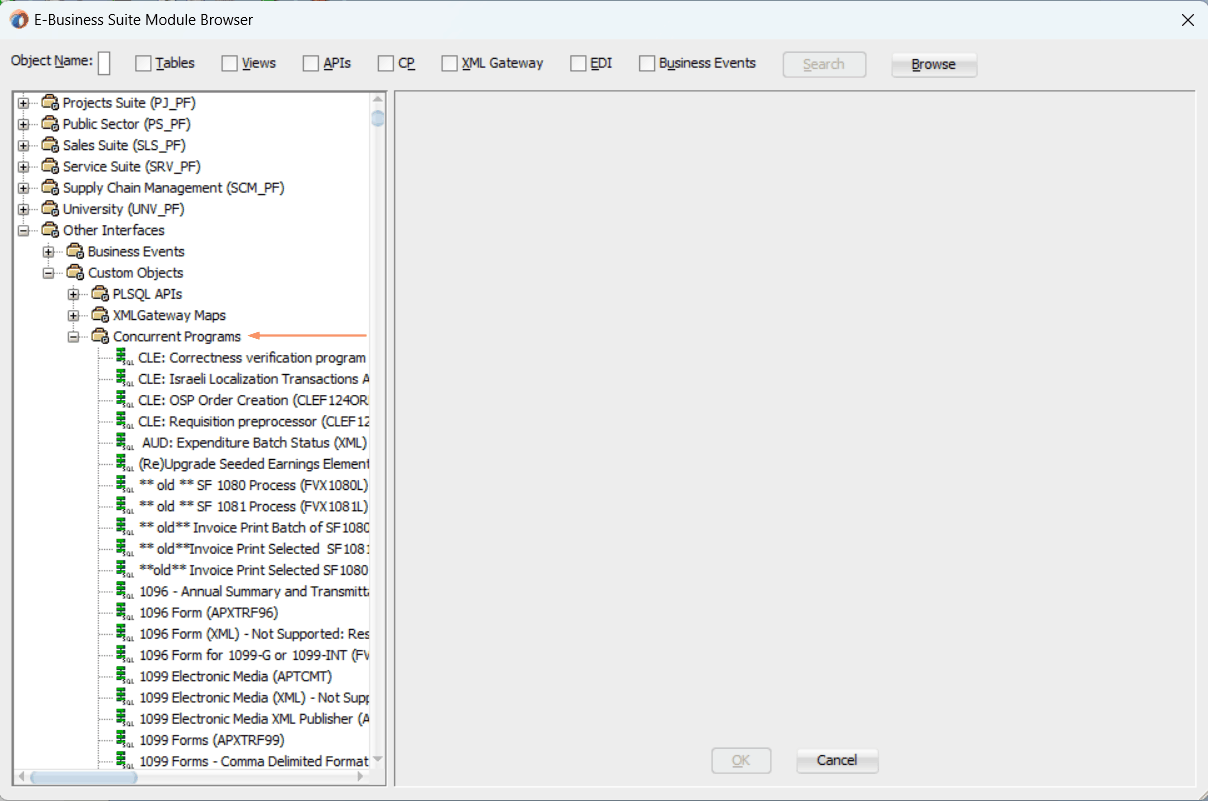Click icon of (Re)Upgrade Seeded Earnings Element
The image size is (1208, 801).
coord(125,464)
